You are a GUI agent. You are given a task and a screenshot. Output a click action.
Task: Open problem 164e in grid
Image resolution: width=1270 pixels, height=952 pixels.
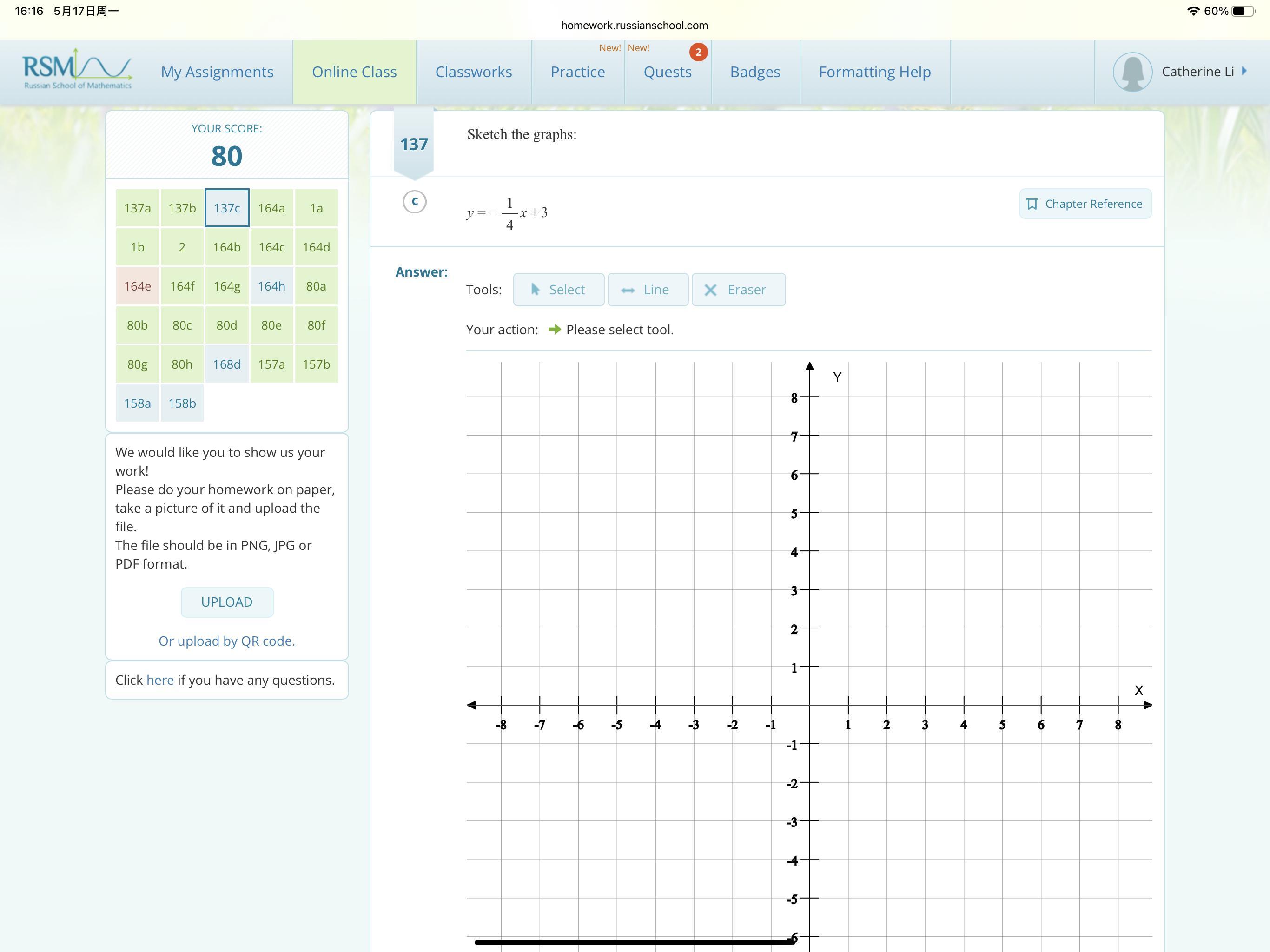pyautogui.click(x=137, y=286)
